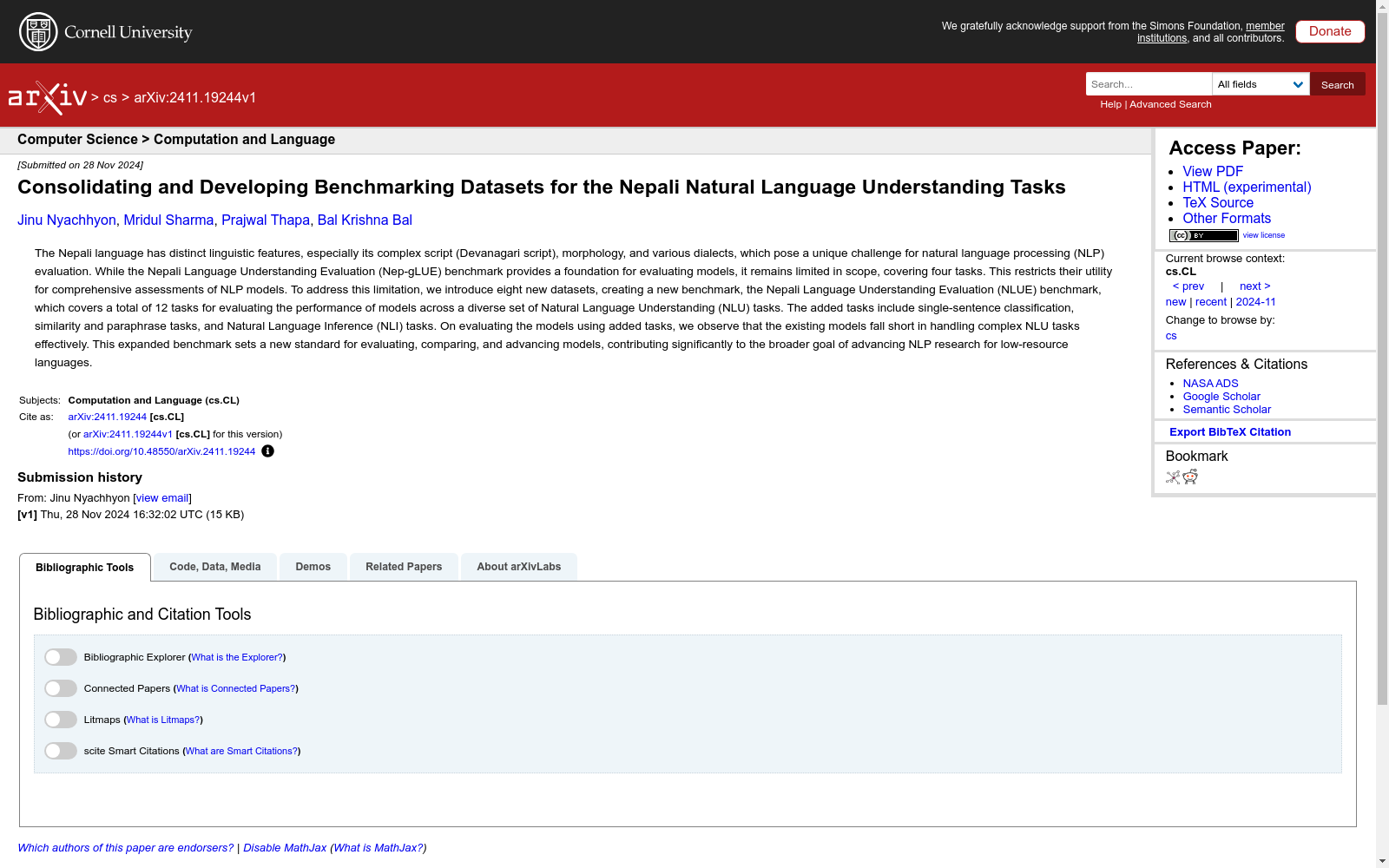Open What is Connected Papers? link
This screenshot has width=1389, height=868.
(x=235, y=689)
